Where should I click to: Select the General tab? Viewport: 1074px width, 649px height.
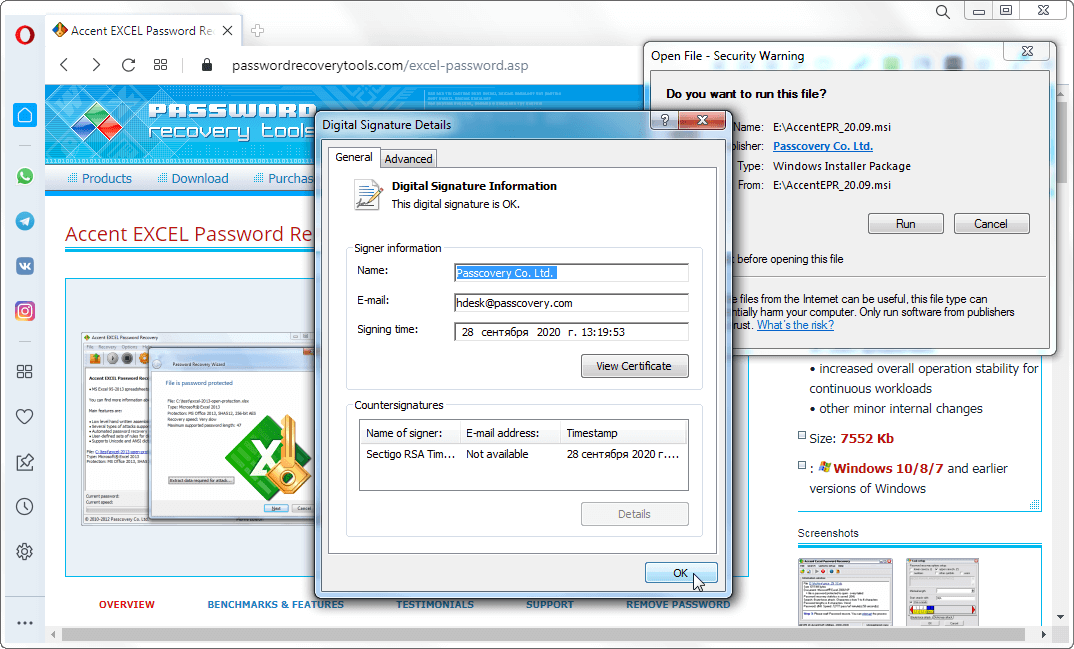[354, 157]
